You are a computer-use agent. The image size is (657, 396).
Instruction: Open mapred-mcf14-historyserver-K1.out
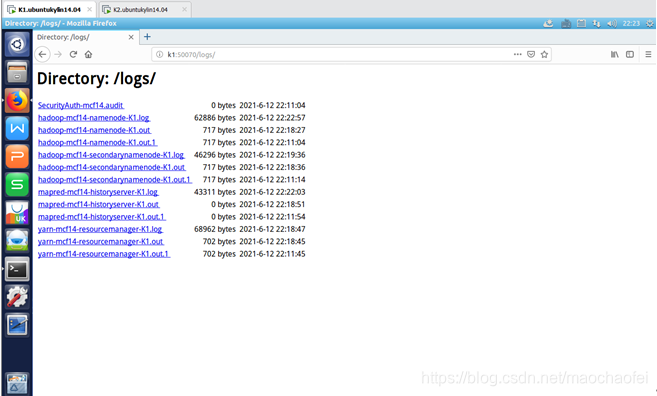(98, 204)
